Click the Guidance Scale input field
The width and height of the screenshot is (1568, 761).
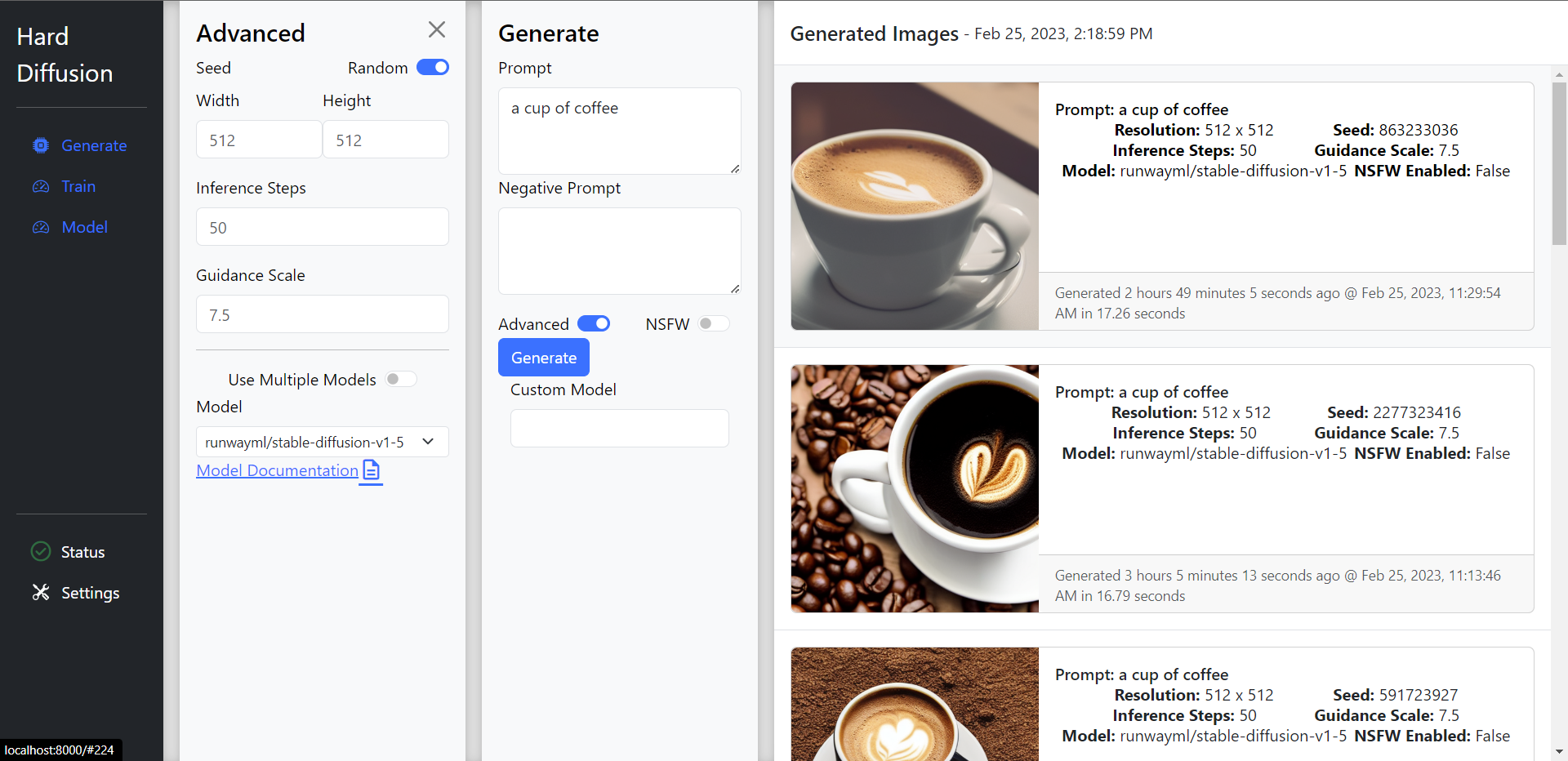pyautogui.click(x=323, y=314)
